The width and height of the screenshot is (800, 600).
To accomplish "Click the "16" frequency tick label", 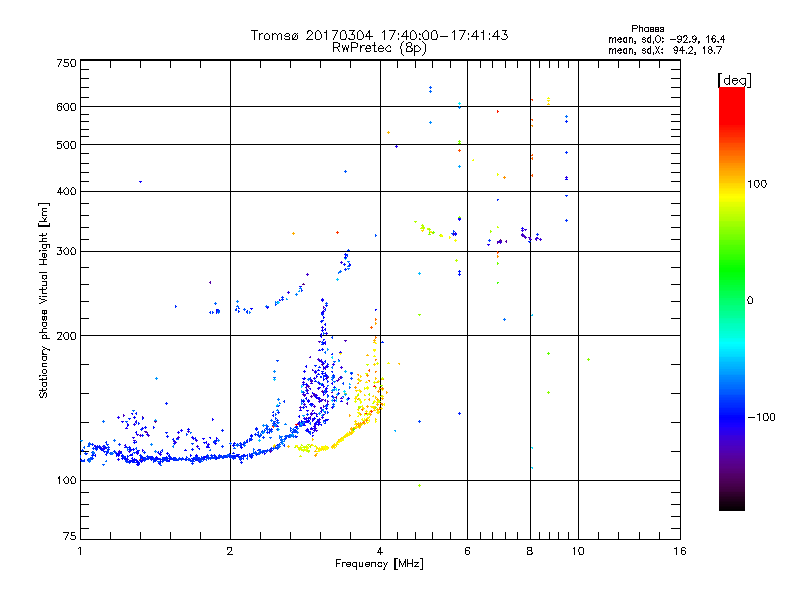I will point(680,551).
